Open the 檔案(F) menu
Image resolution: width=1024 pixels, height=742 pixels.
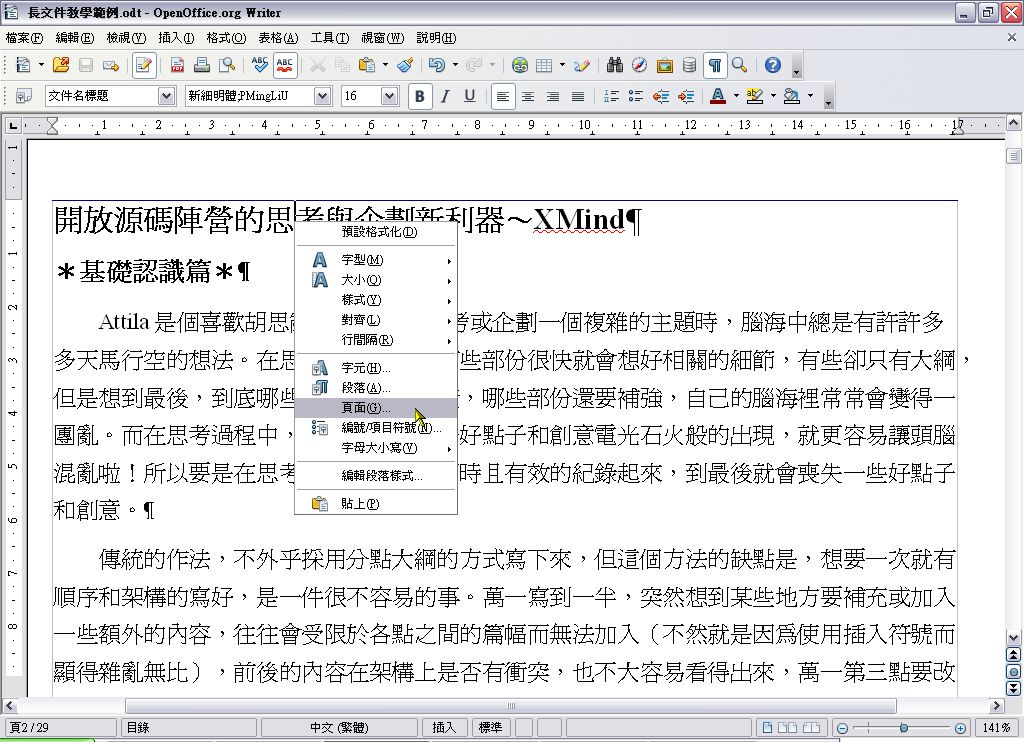24,37
